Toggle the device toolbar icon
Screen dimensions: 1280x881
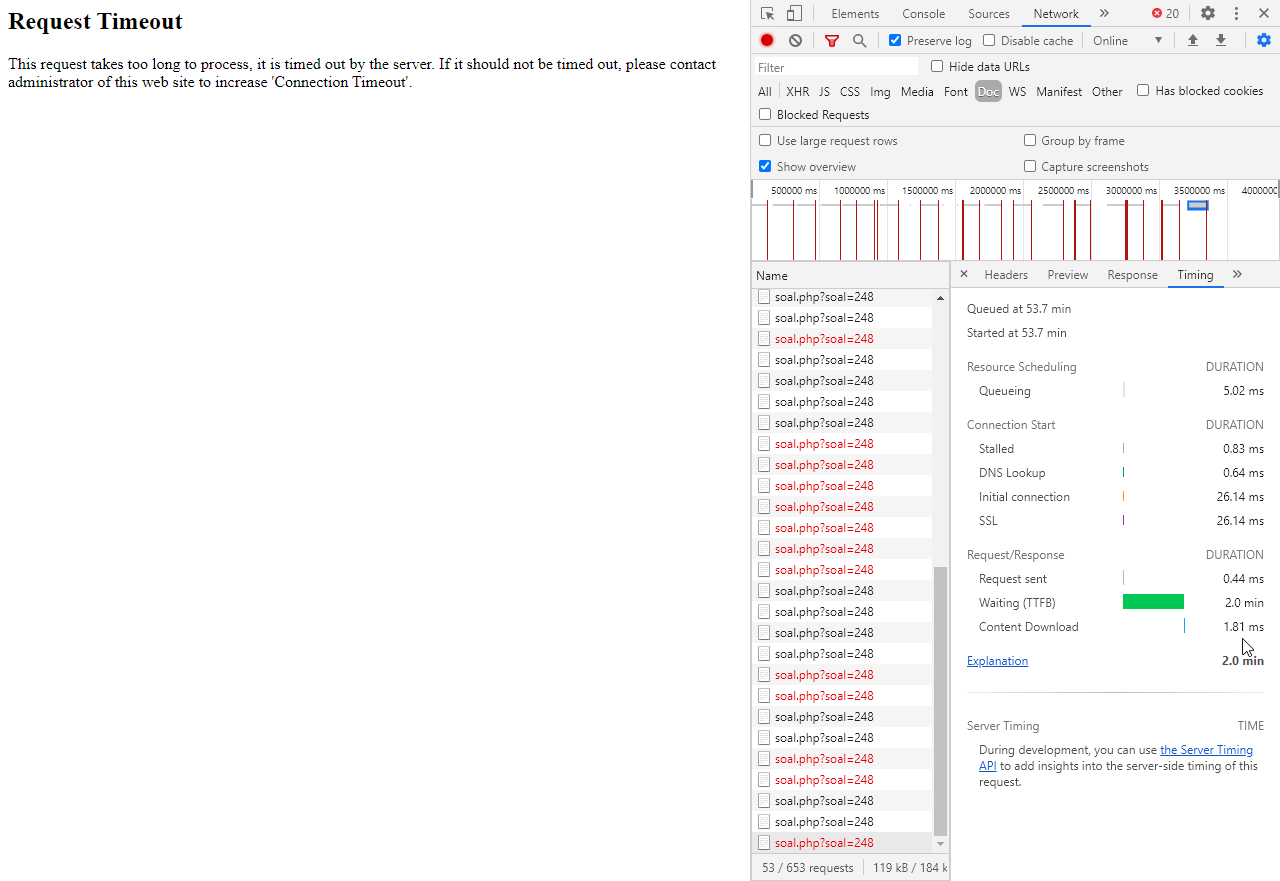794,14
